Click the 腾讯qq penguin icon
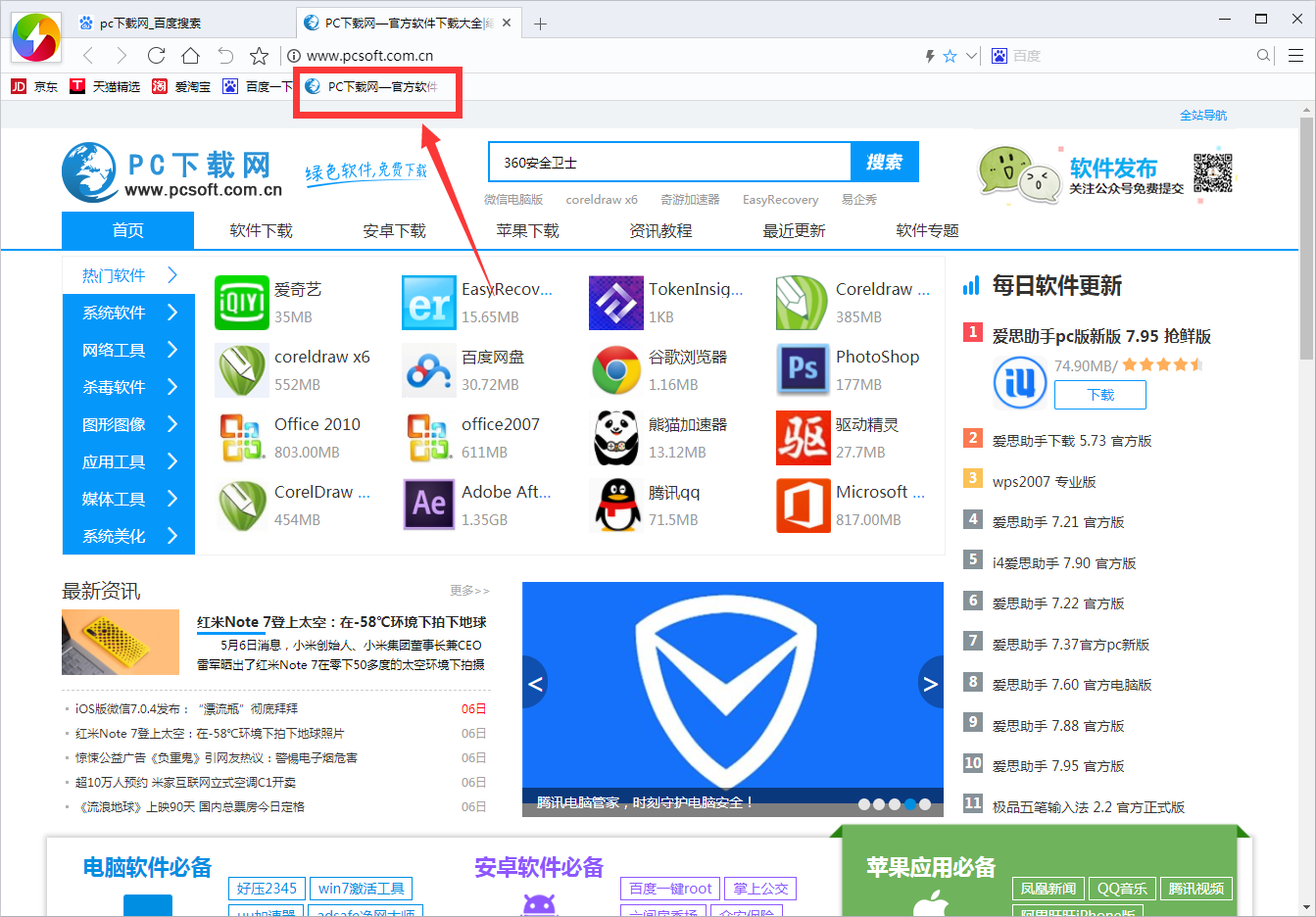The height and width of the screenshot is (917, 1316). pos(615,506)
